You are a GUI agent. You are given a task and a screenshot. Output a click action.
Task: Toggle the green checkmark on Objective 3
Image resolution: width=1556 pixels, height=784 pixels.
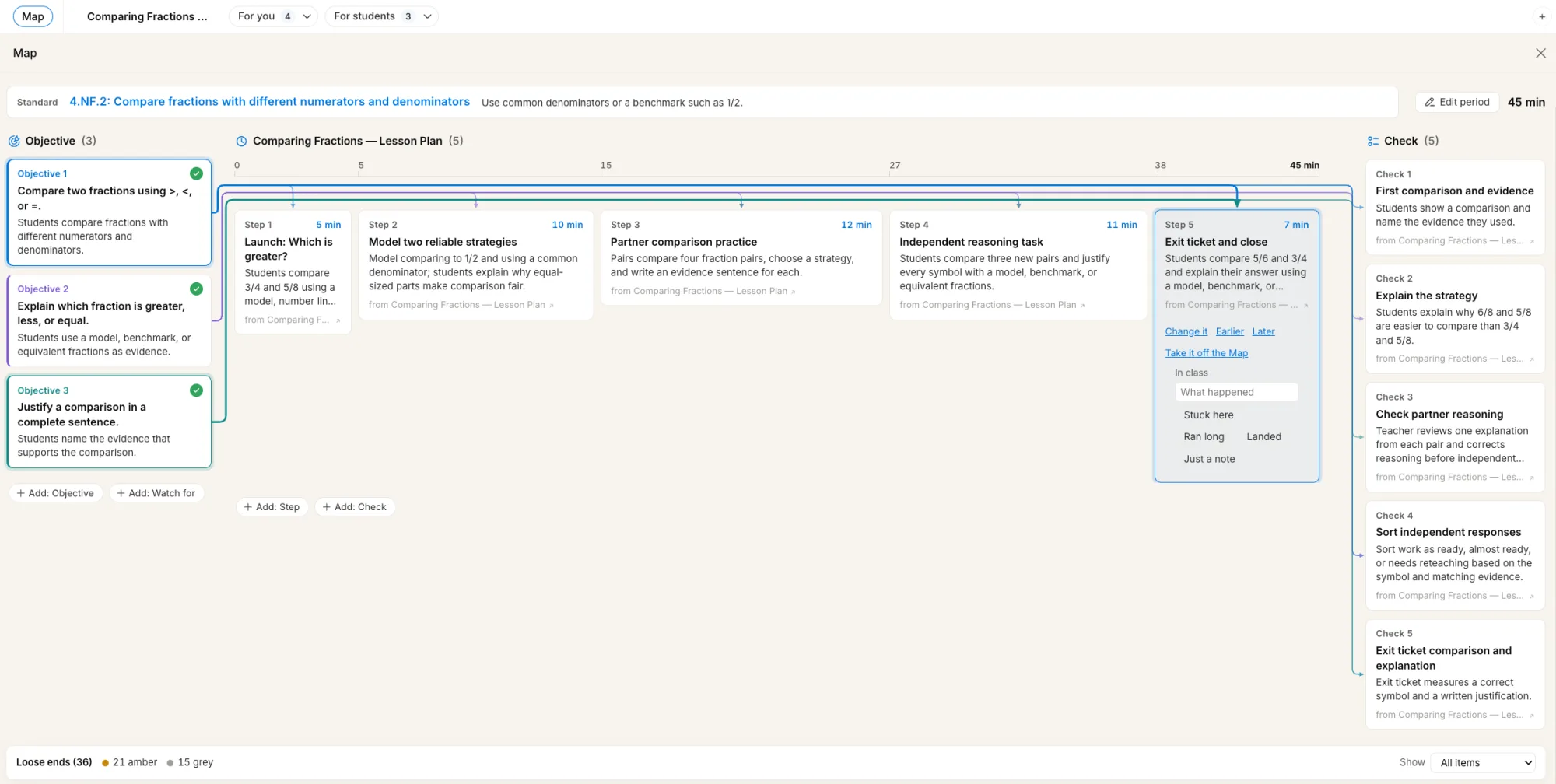[x=197, y=390]
